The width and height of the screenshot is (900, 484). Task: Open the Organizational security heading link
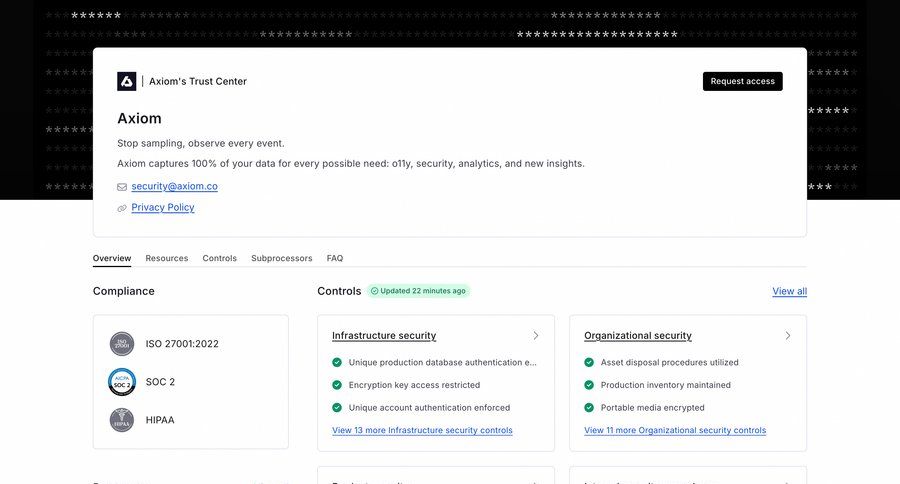pos(638,335)
